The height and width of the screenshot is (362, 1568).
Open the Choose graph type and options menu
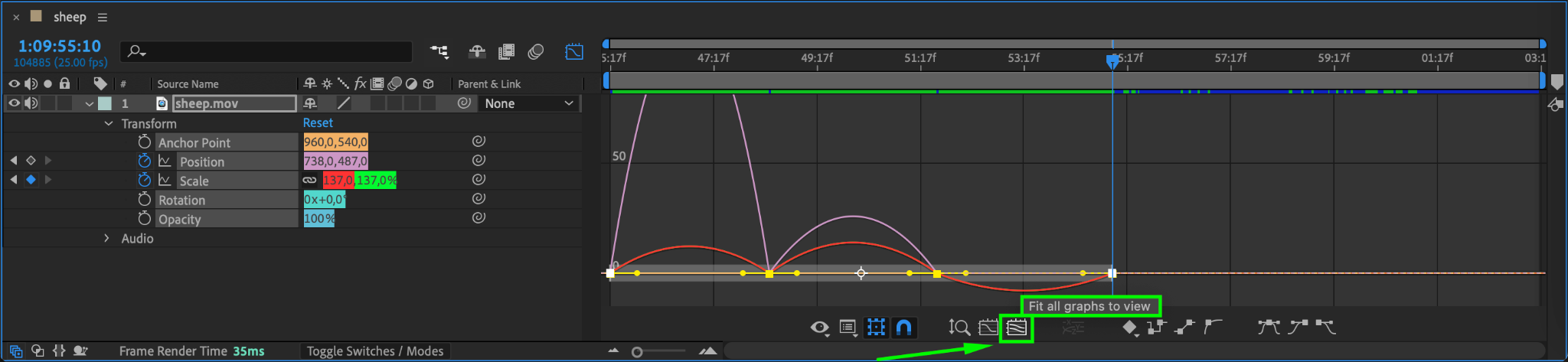(848, 328)
